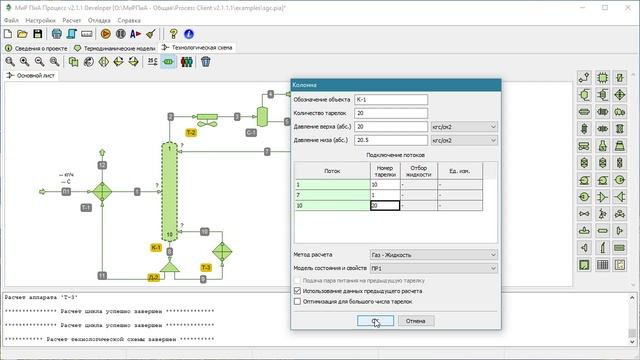Open the Отладка menu
Viewport: 640px width, 360px height.
[99, 20]
